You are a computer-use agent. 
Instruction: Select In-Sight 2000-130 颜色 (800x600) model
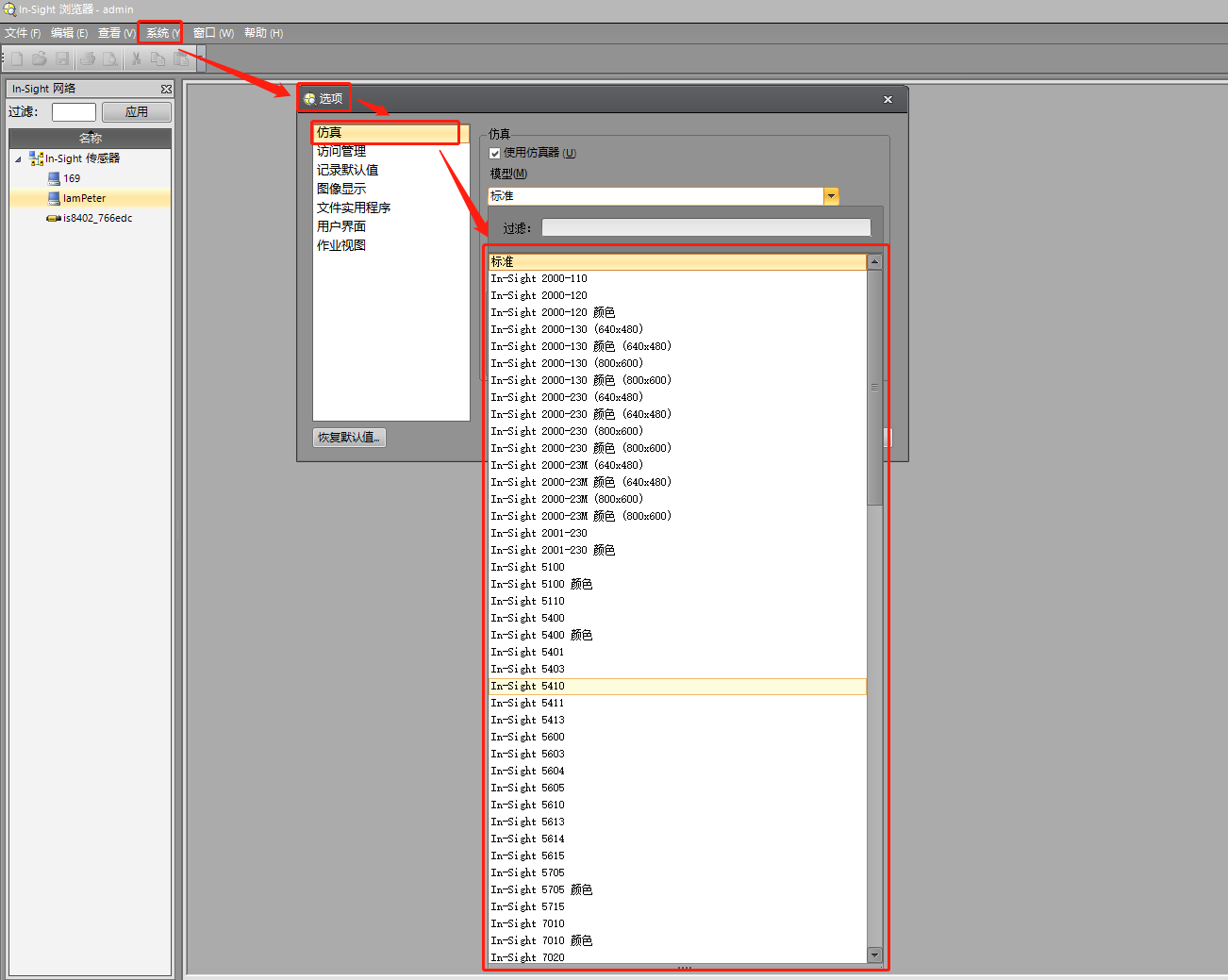point(677,381)
